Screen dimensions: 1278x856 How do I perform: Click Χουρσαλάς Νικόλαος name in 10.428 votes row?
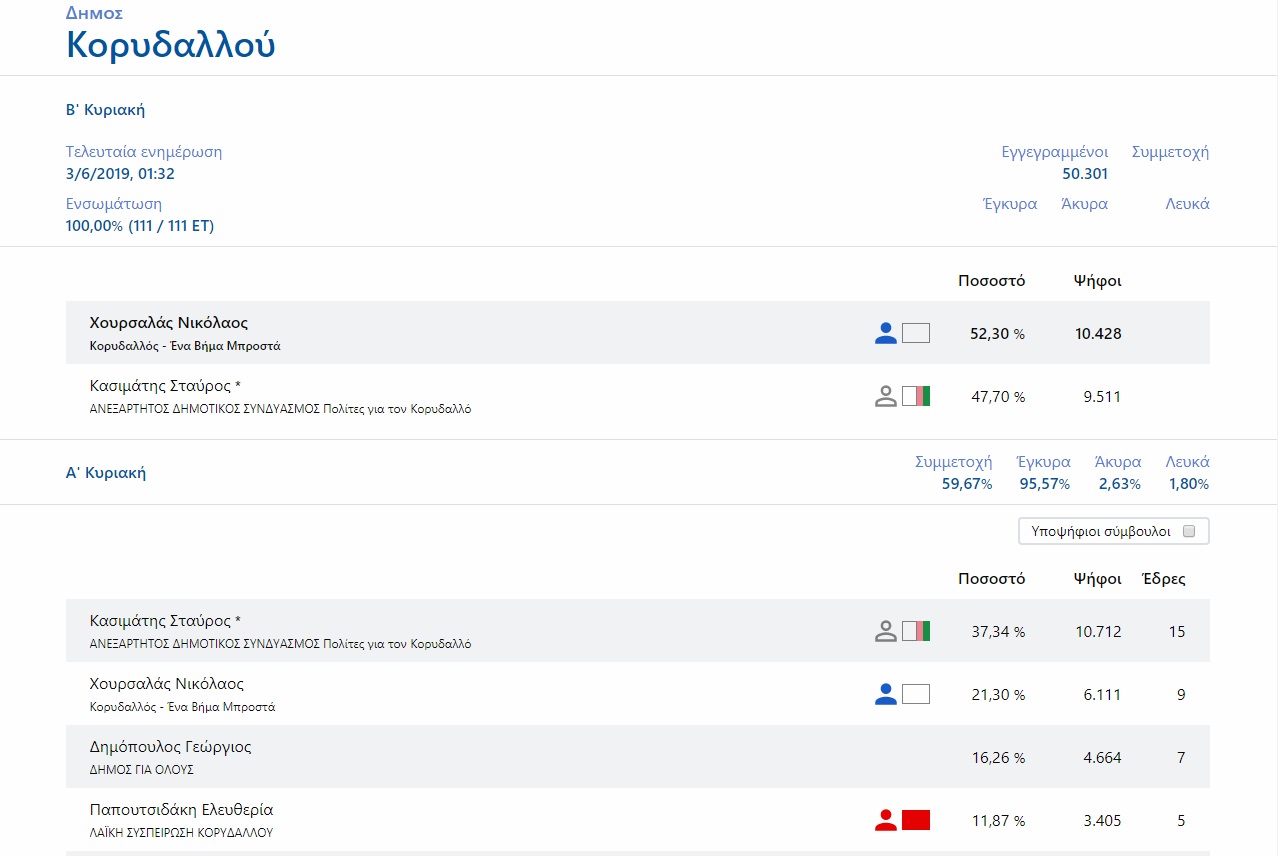[x=168, y=323]
